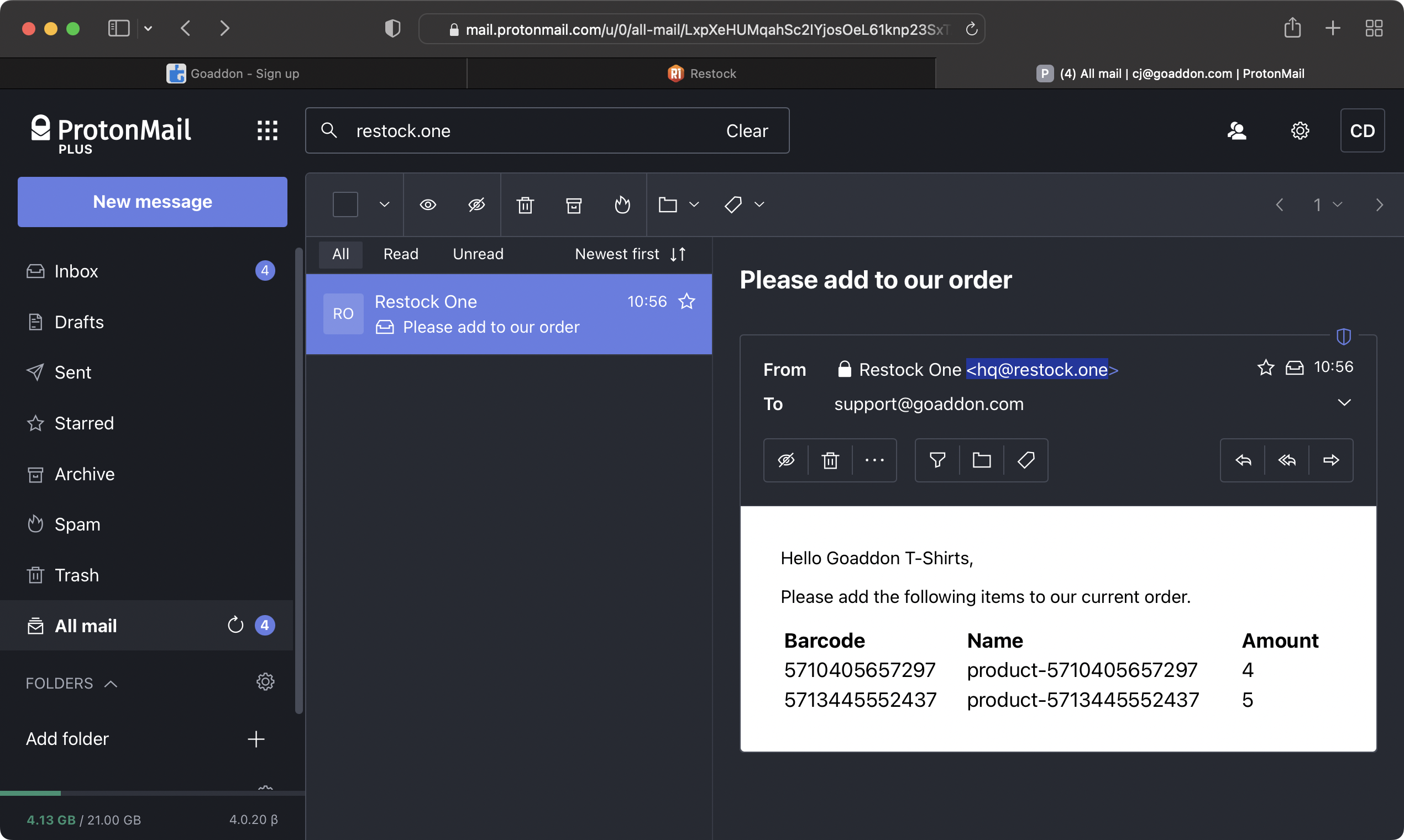This screenshot has height=840, width=1404.
Task: Switch to the Unread filter tab
Action: click(x=478, y=254)
